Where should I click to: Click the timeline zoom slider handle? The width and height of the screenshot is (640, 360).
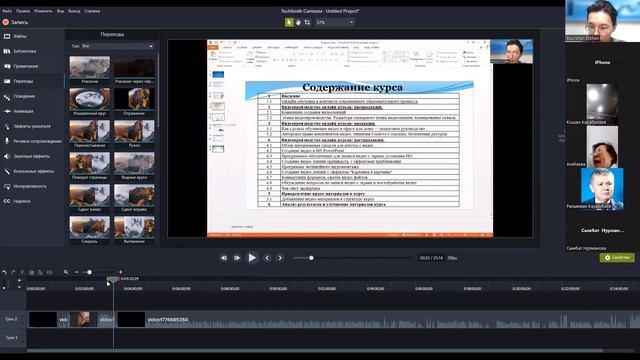click(89, 272)
